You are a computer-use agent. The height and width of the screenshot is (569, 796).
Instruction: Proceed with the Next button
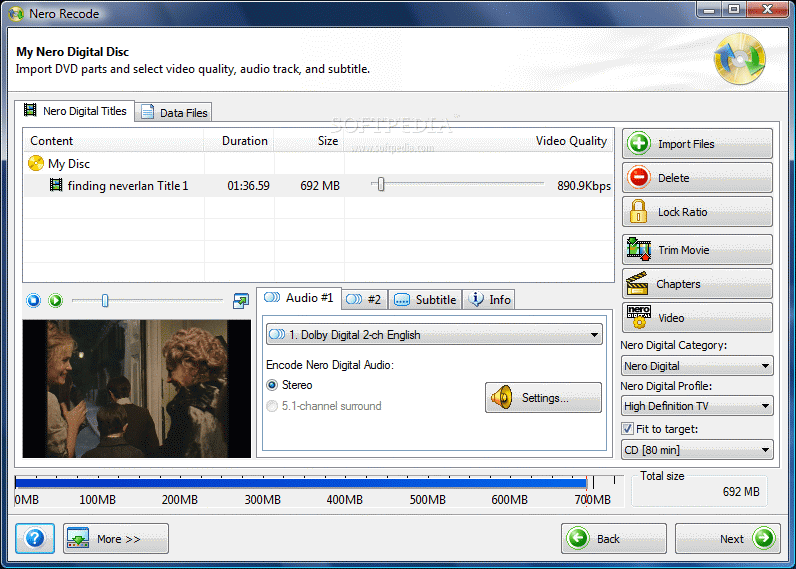[x=727, y=538]
